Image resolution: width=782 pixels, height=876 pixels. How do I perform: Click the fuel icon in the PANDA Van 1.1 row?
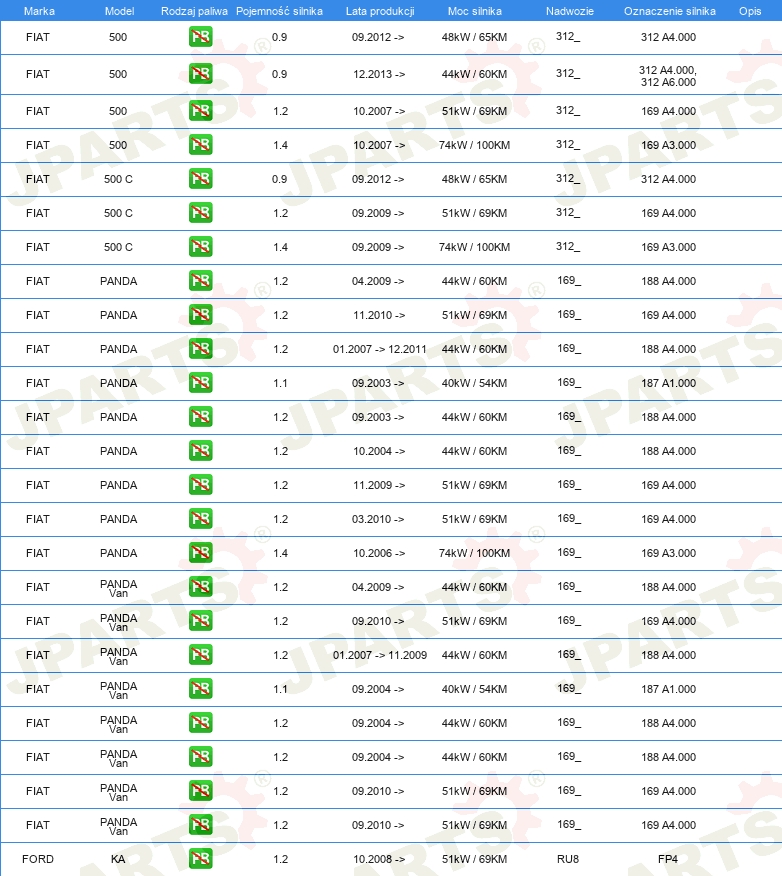point(201,689)
